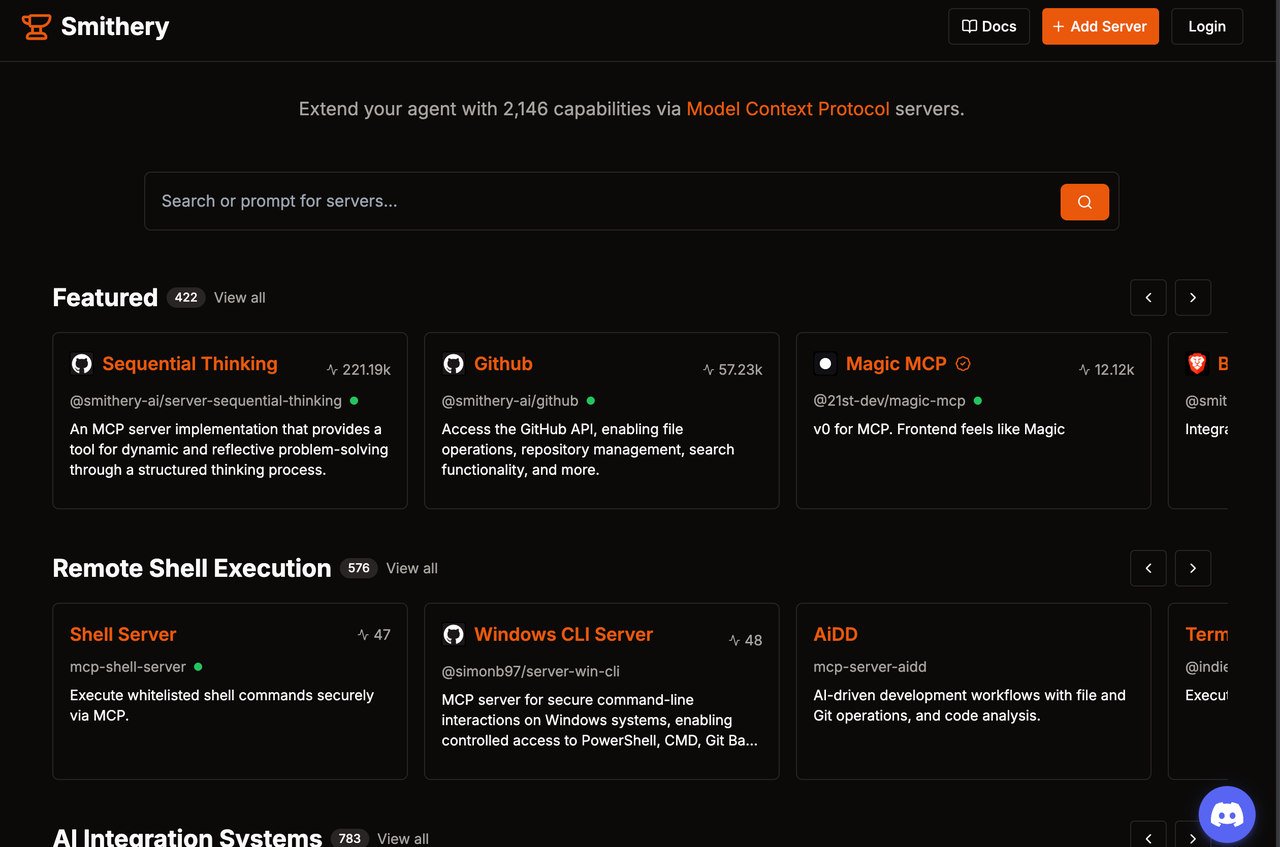This screenshot has width=1280, height=847.
Task: Open the Magic MCP server card title
Action: coord(896,364)
